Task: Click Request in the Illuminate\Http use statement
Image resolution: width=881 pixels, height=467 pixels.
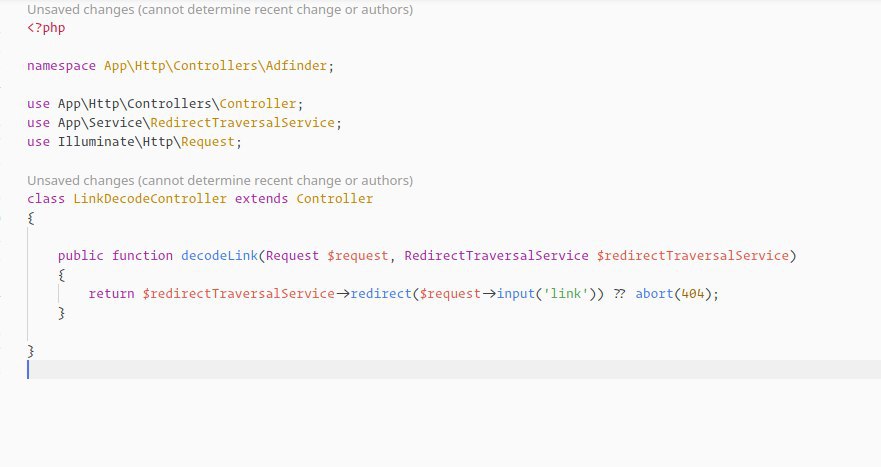Action: pos(207,142)
